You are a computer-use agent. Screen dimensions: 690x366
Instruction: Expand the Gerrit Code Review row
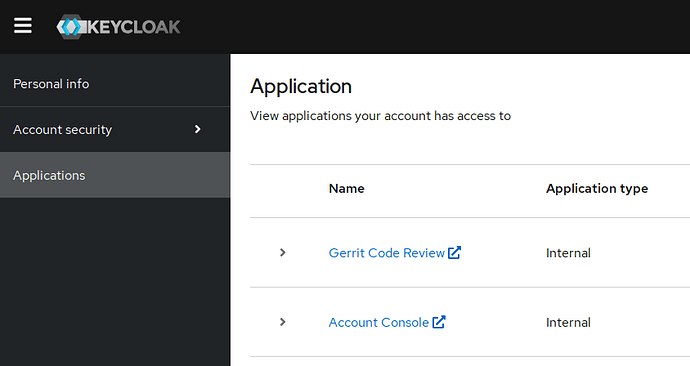pyautogui.click(x=283, y=253)
